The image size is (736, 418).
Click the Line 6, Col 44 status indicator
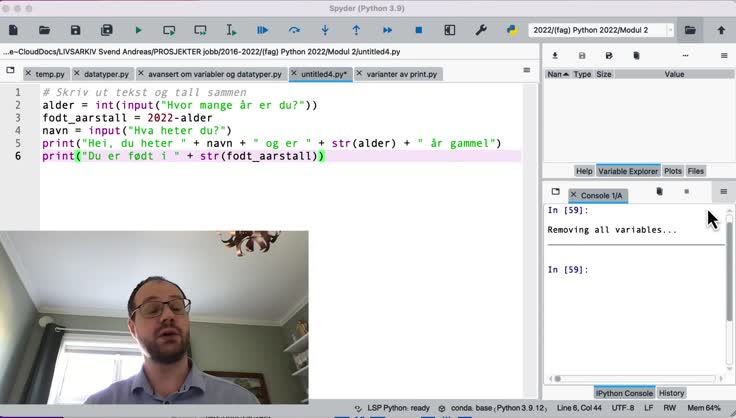pyautogui.click(x=579, y=408)
